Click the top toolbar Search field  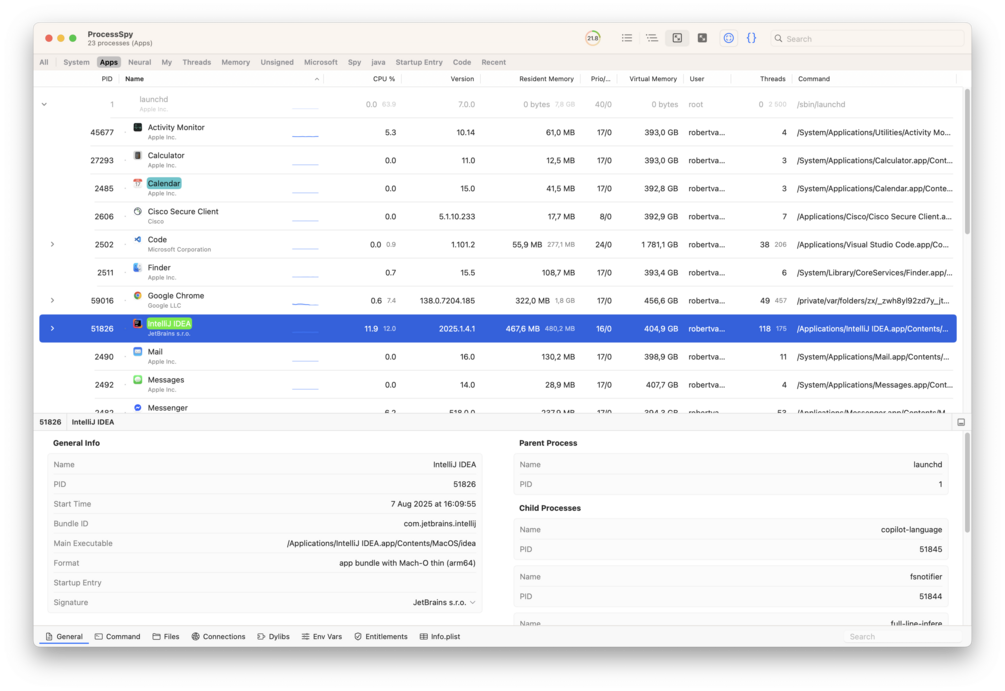867,38
